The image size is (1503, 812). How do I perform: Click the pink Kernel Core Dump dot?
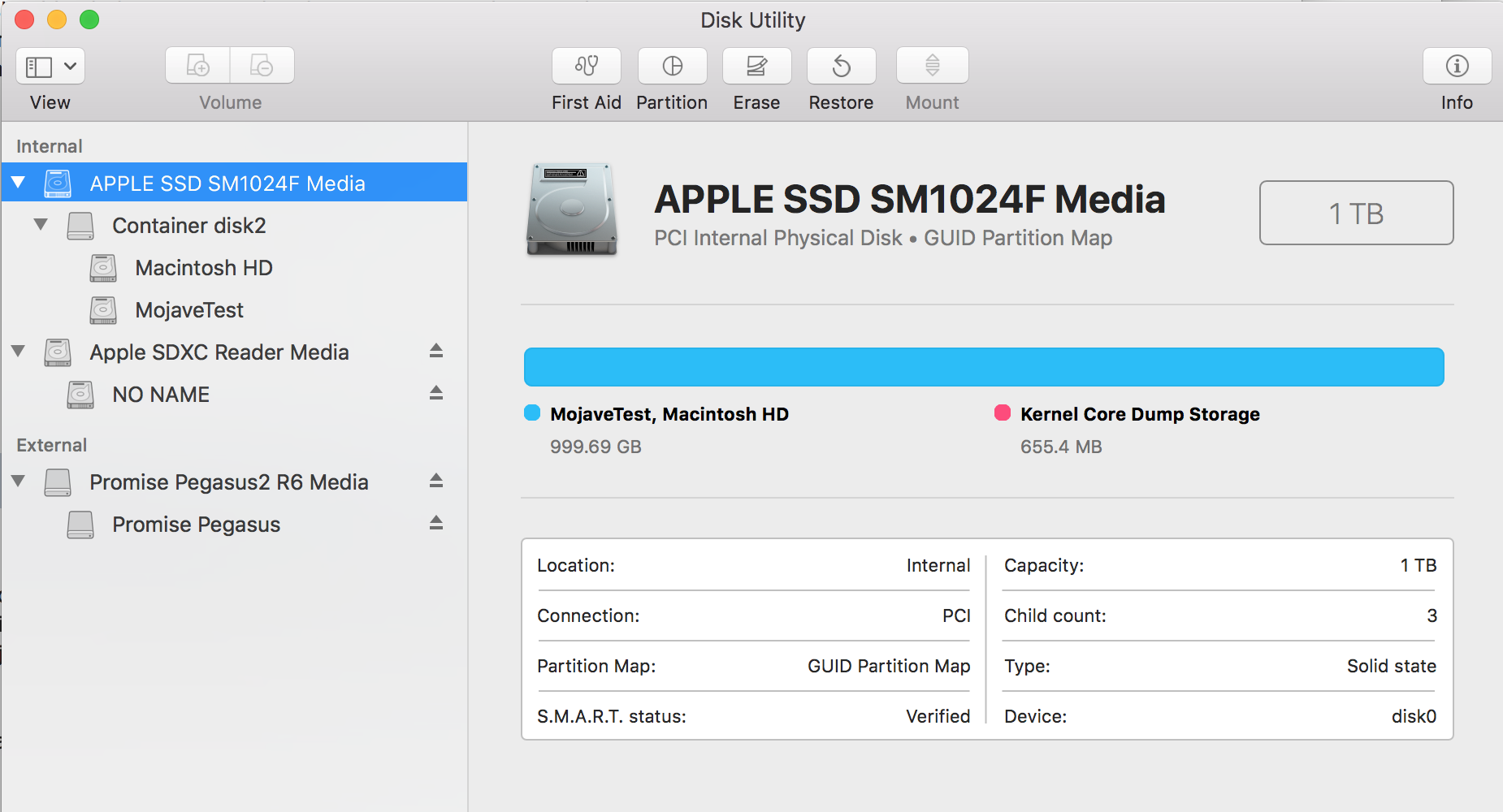coord(1003,413)
